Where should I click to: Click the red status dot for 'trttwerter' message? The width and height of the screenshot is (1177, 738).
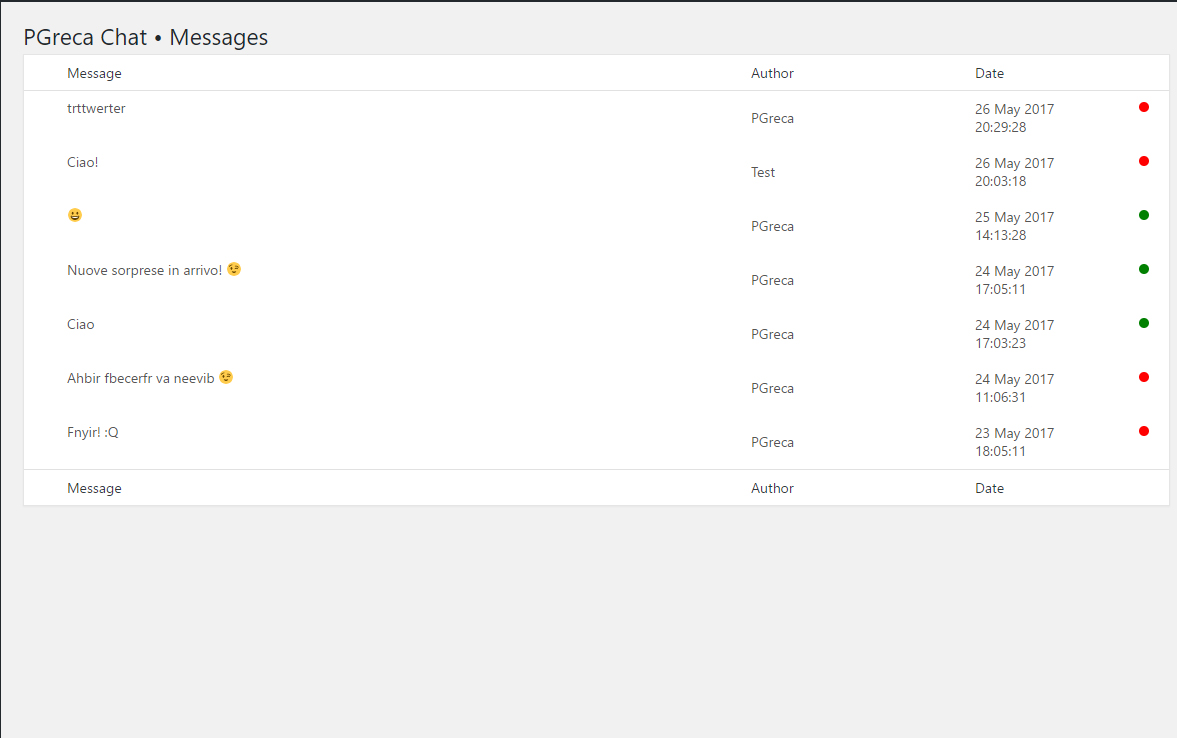click(1143, 107)
